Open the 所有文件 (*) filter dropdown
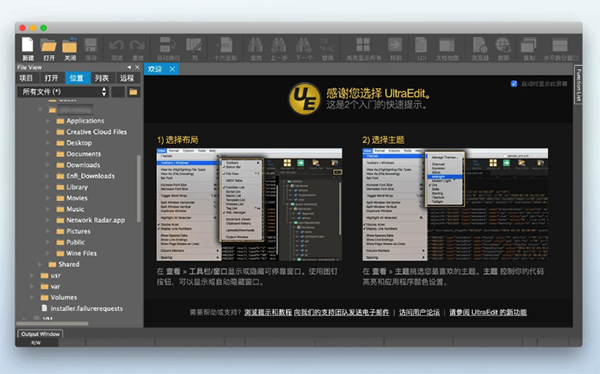The height and width of the screenshot is (374, 600). (63, 91)
